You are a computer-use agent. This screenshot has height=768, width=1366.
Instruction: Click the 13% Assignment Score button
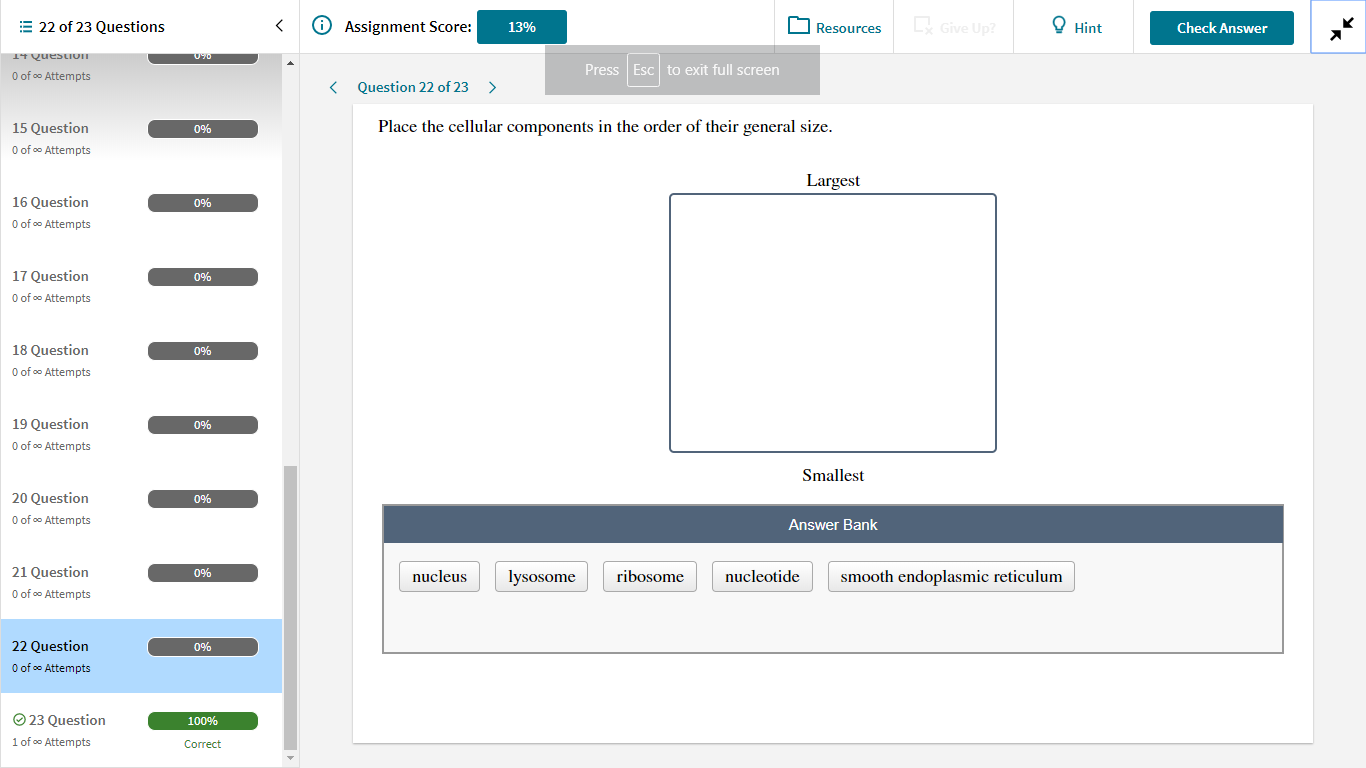tap(521, 27)
